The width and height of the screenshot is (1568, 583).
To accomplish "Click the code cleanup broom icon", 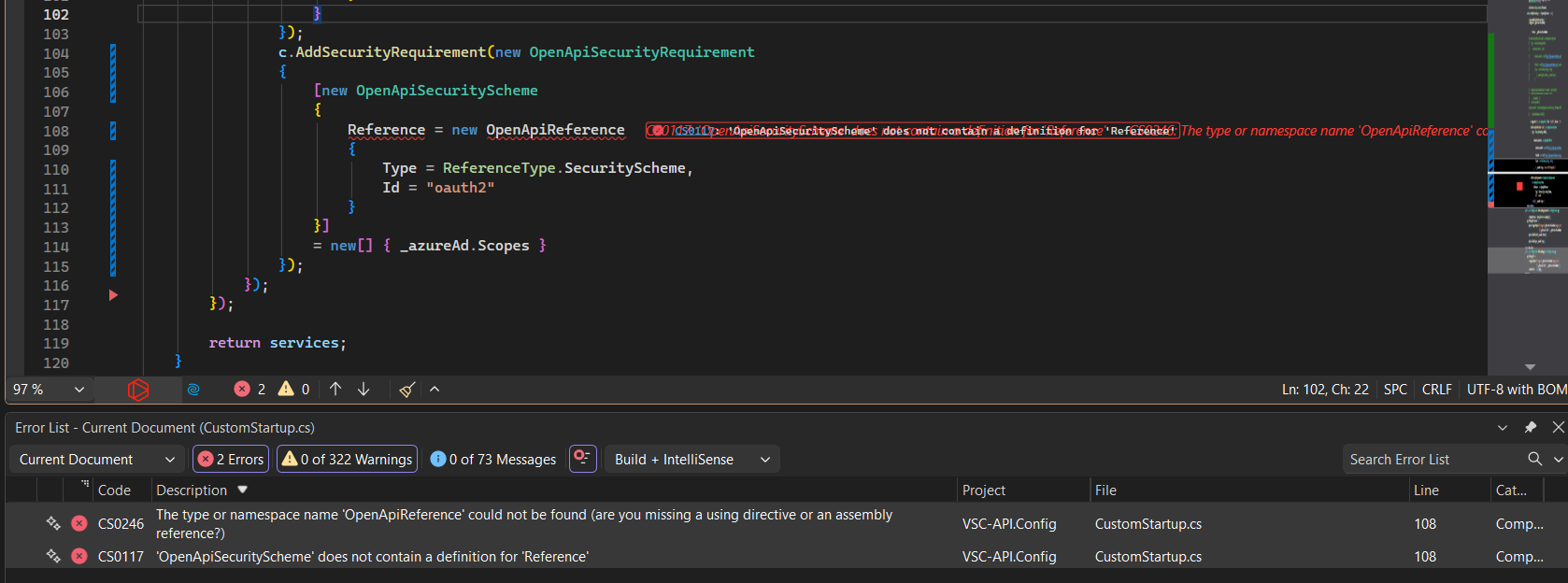I will point(406,390).
